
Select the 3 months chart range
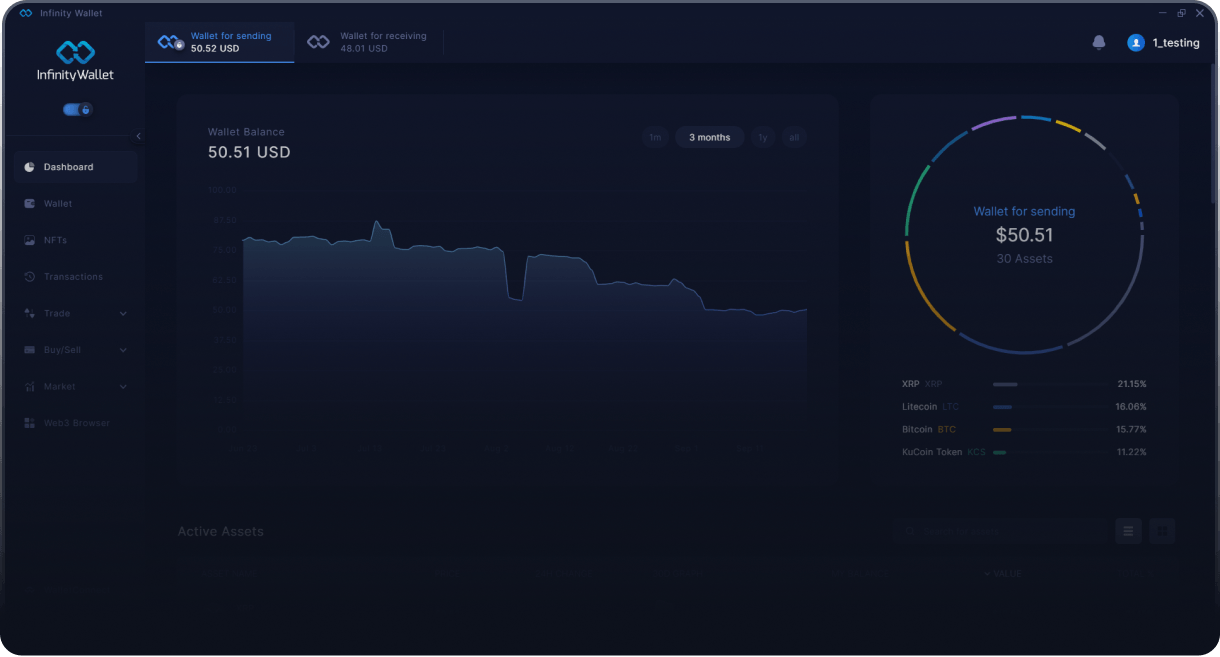click(710, 138)
